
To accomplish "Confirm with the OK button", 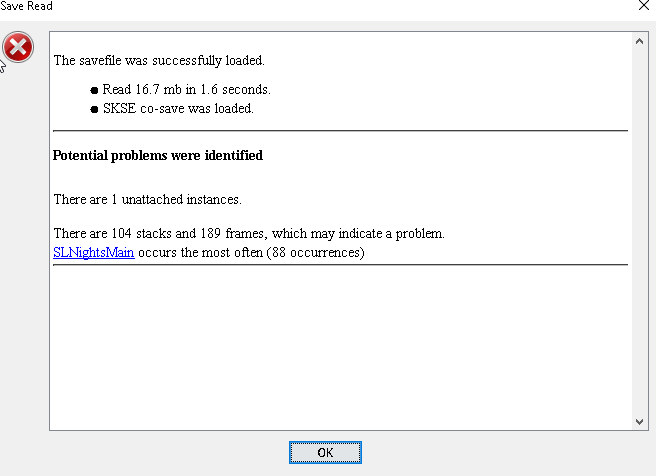I will point(325,453).
